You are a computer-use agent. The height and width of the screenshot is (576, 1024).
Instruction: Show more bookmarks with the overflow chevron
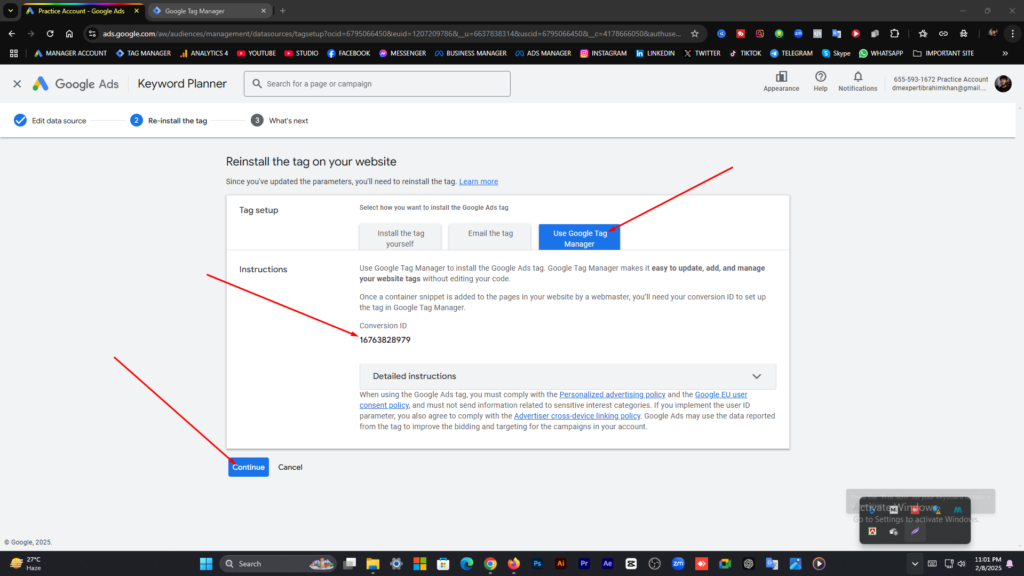click(x=1005, y=54)
